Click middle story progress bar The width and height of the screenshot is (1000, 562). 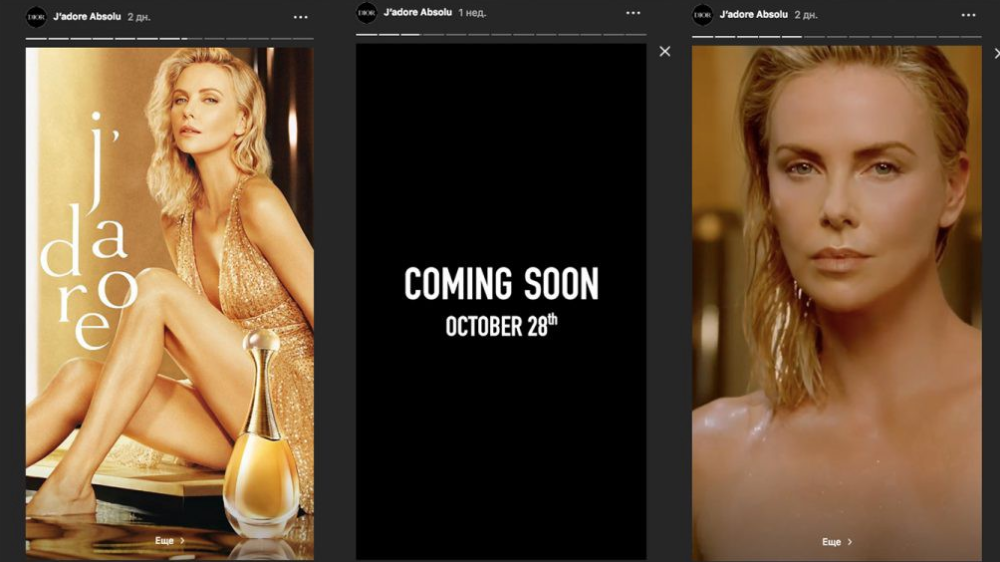501,34
